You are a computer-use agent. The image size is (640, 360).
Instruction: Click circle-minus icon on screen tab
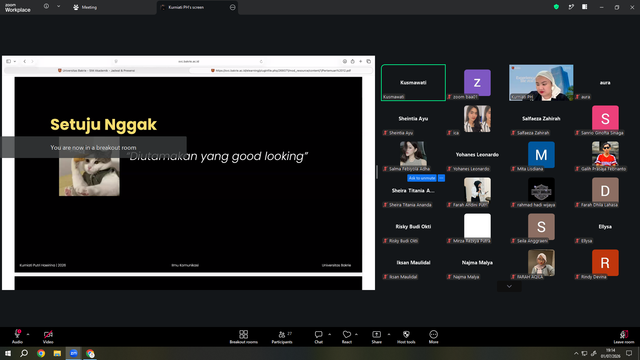[x=233, y=7]
